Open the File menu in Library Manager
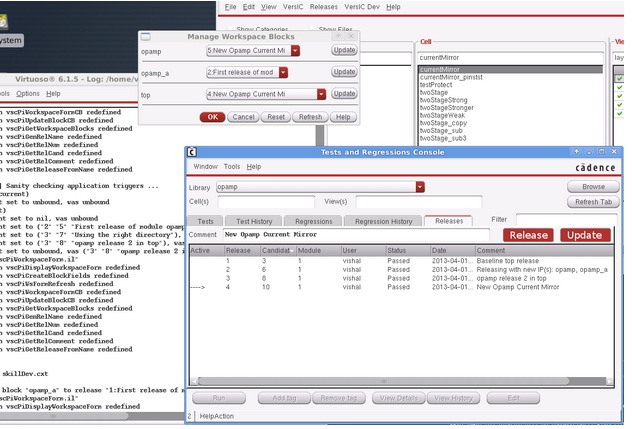632x429 pixels. tap(233, 7)
